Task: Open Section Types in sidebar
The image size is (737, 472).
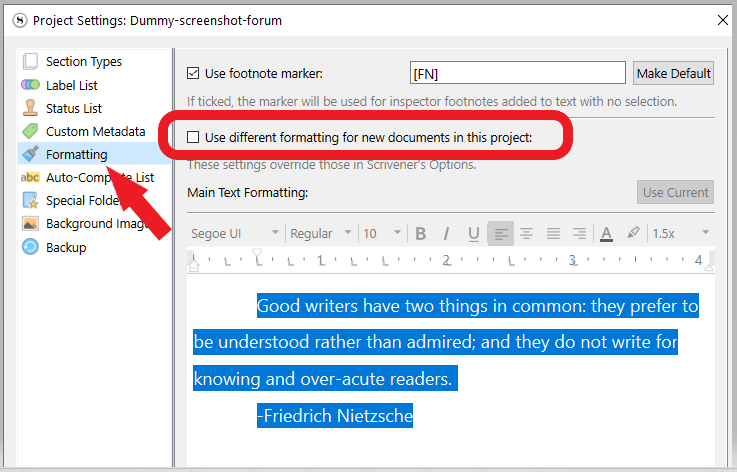Action: (84, 62)
